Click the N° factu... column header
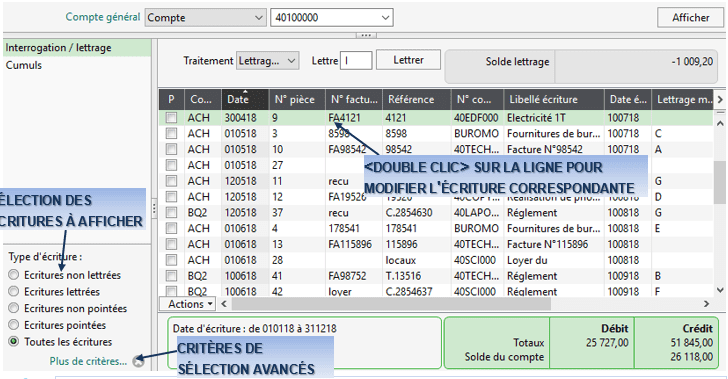The height and width of the screenshot is (379, 728). click(x=354, y=99)
